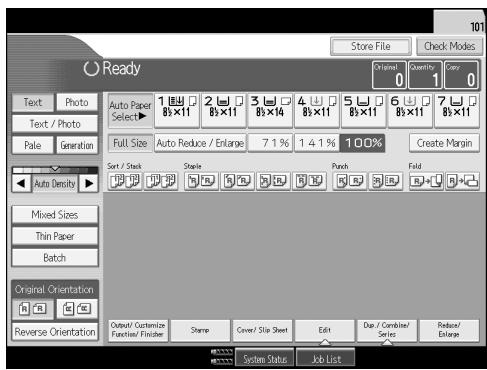Increase density with the right arrow

point(89,183)
